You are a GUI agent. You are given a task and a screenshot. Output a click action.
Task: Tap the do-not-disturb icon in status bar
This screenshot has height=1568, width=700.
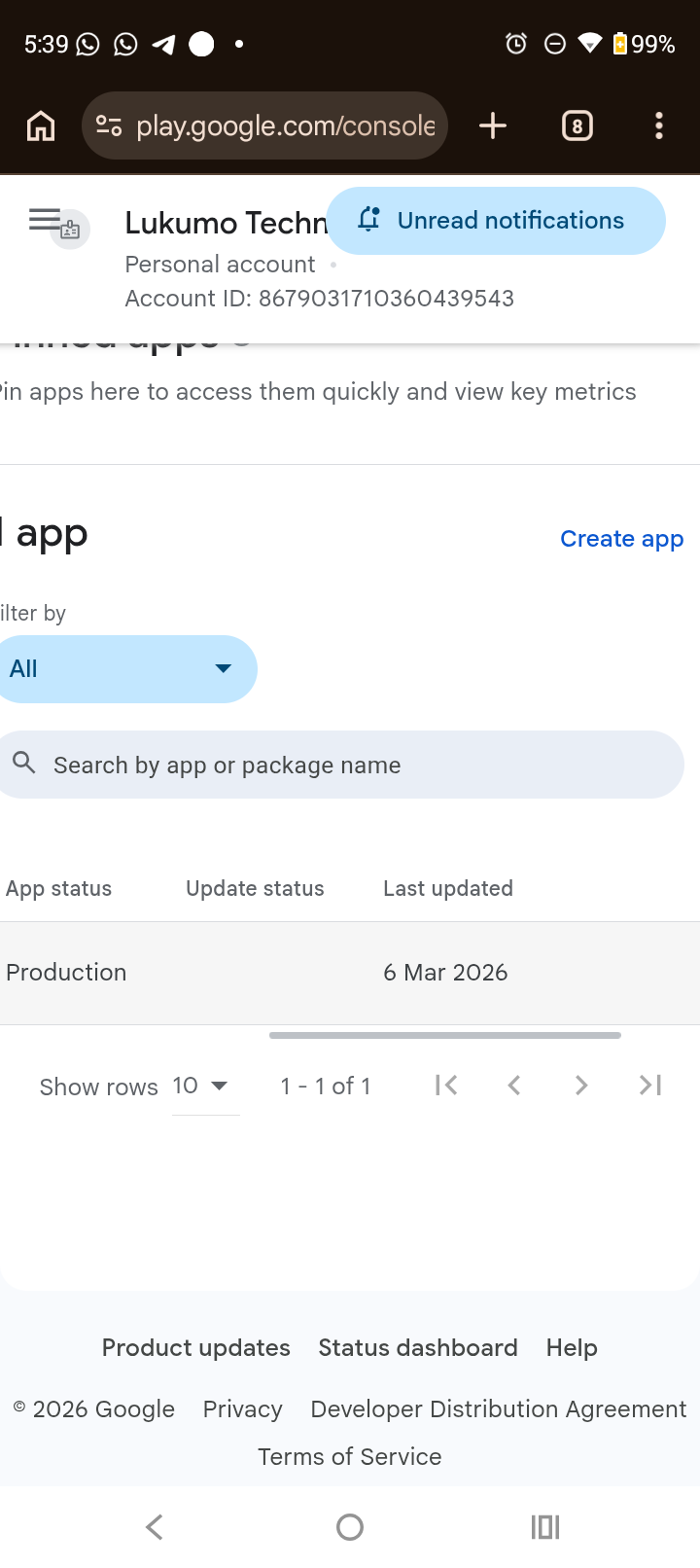554,44
